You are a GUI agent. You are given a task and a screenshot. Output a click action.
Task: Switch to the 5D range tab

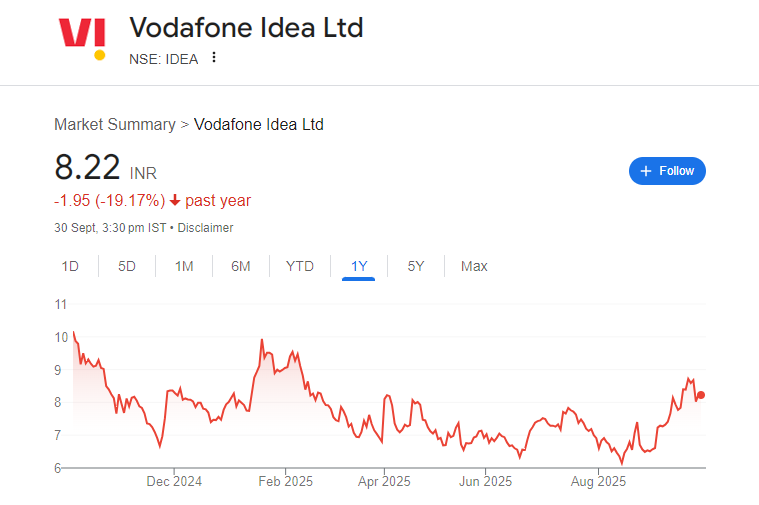point(127,266)
